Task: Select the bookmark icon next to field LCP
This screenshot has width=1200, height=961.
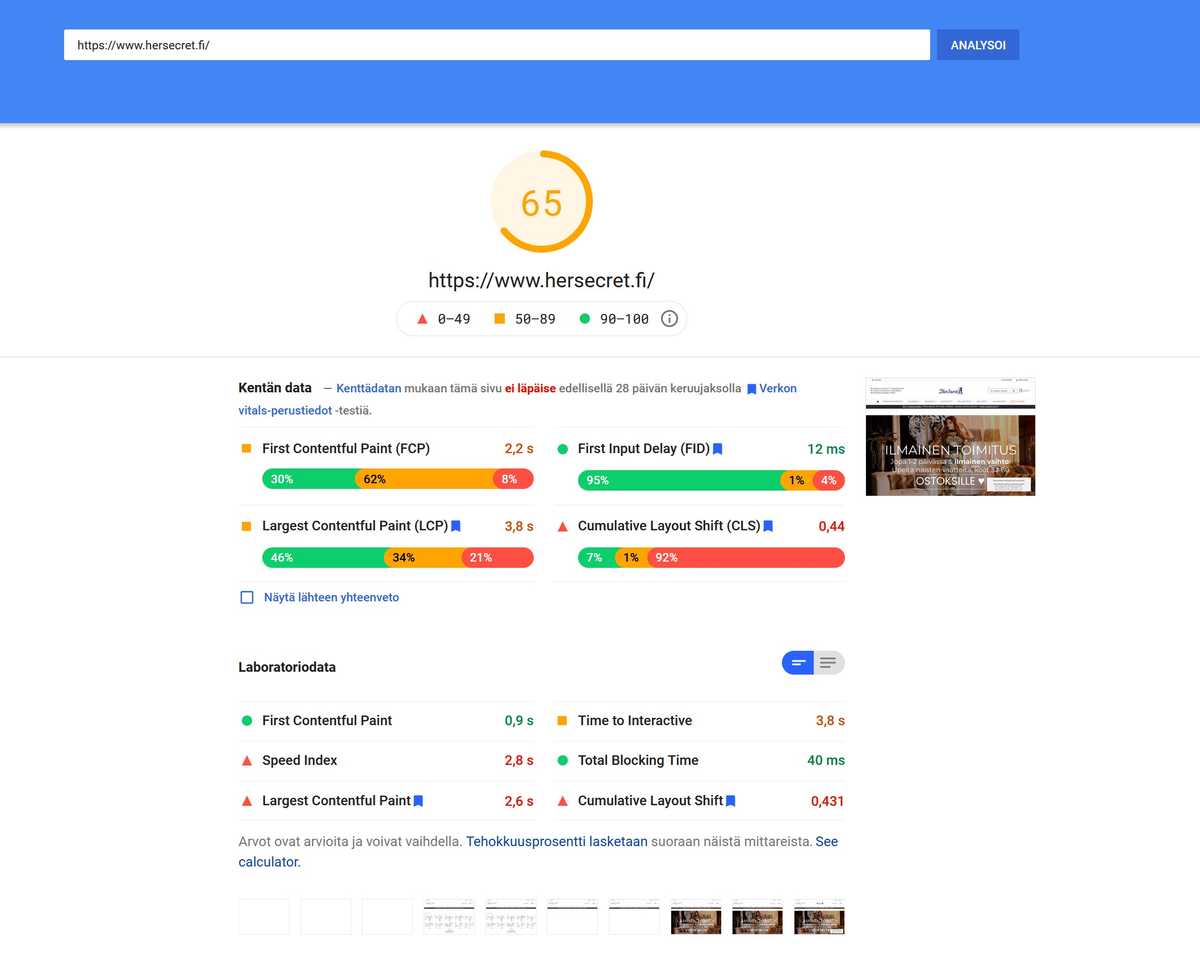Action: pos(456,526)
